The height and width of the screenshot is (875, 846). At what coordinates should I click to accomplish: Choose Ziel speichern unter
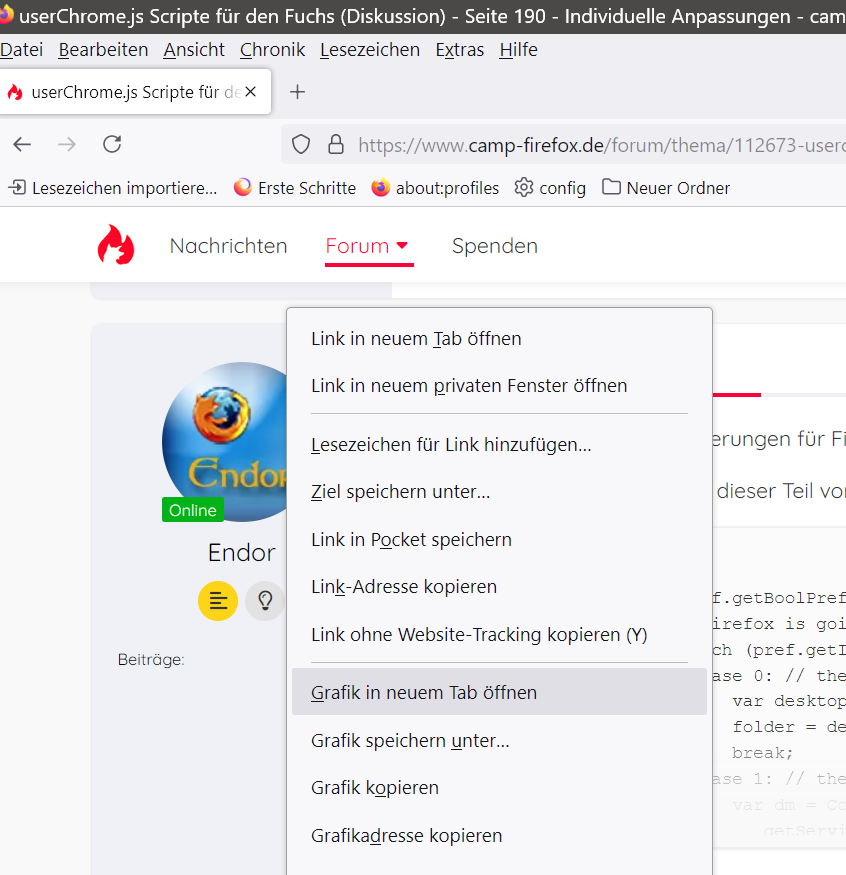point(499,492)
